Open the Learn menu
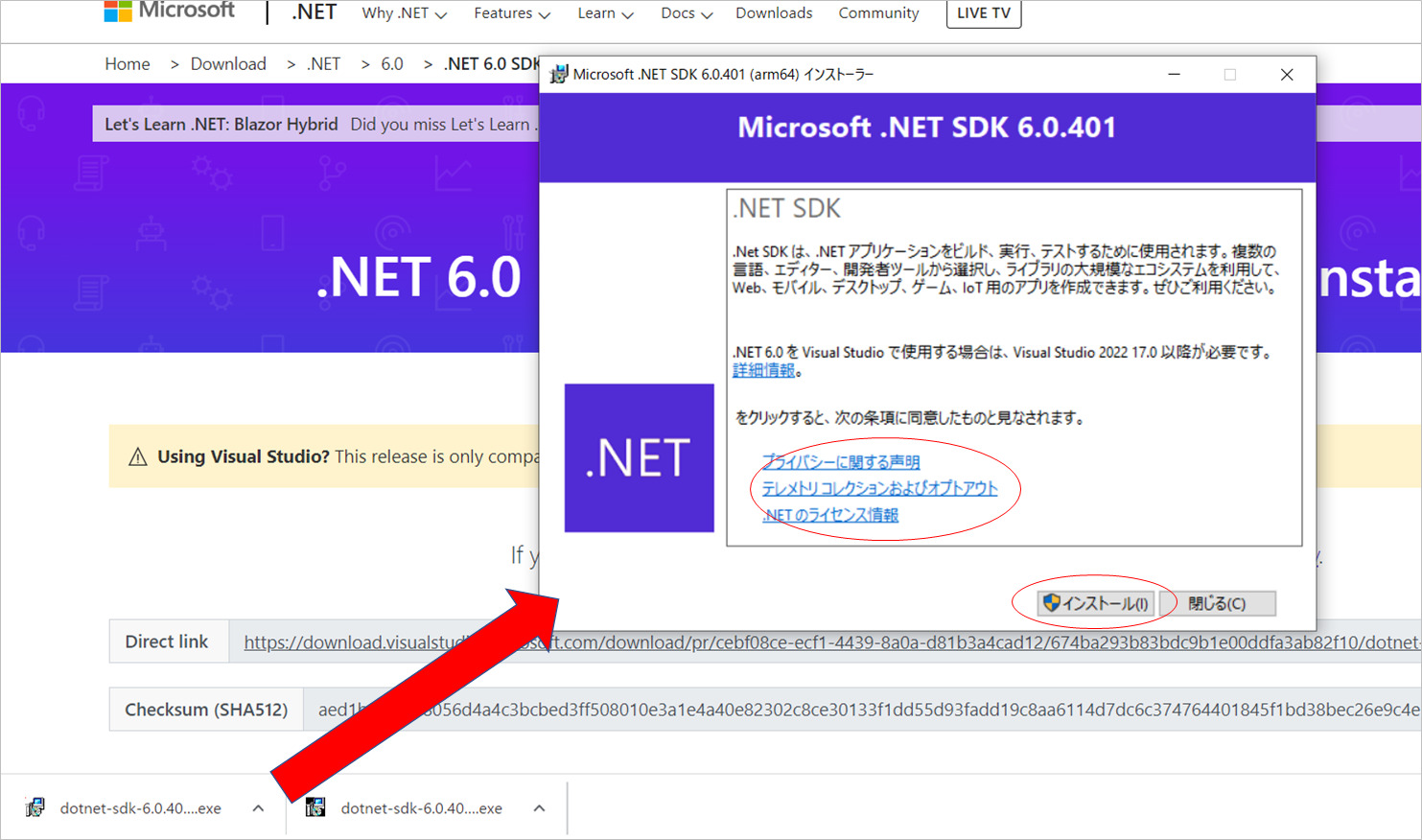This screenshot has height=840, width=1422. point(605,13)
